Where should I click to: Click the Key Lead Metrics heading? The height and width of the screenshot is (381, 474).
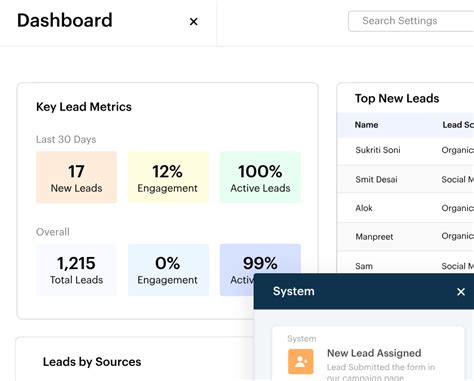coord(84,107)
